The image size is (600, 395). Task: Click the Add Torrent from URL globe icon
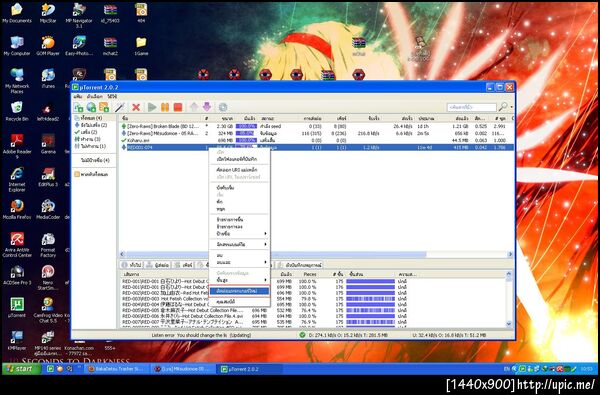click(x=91, y=107)
